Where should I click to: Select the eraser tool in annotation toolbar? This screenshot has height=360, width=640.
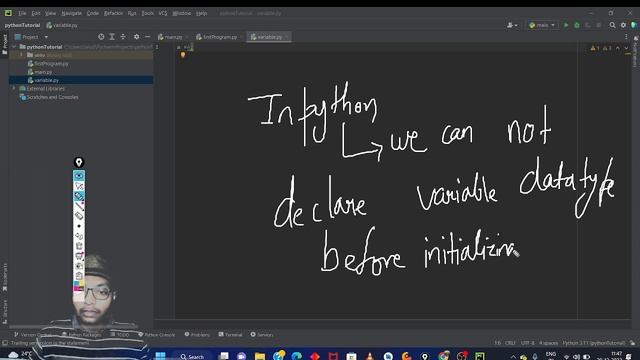(x=79, y=216)
